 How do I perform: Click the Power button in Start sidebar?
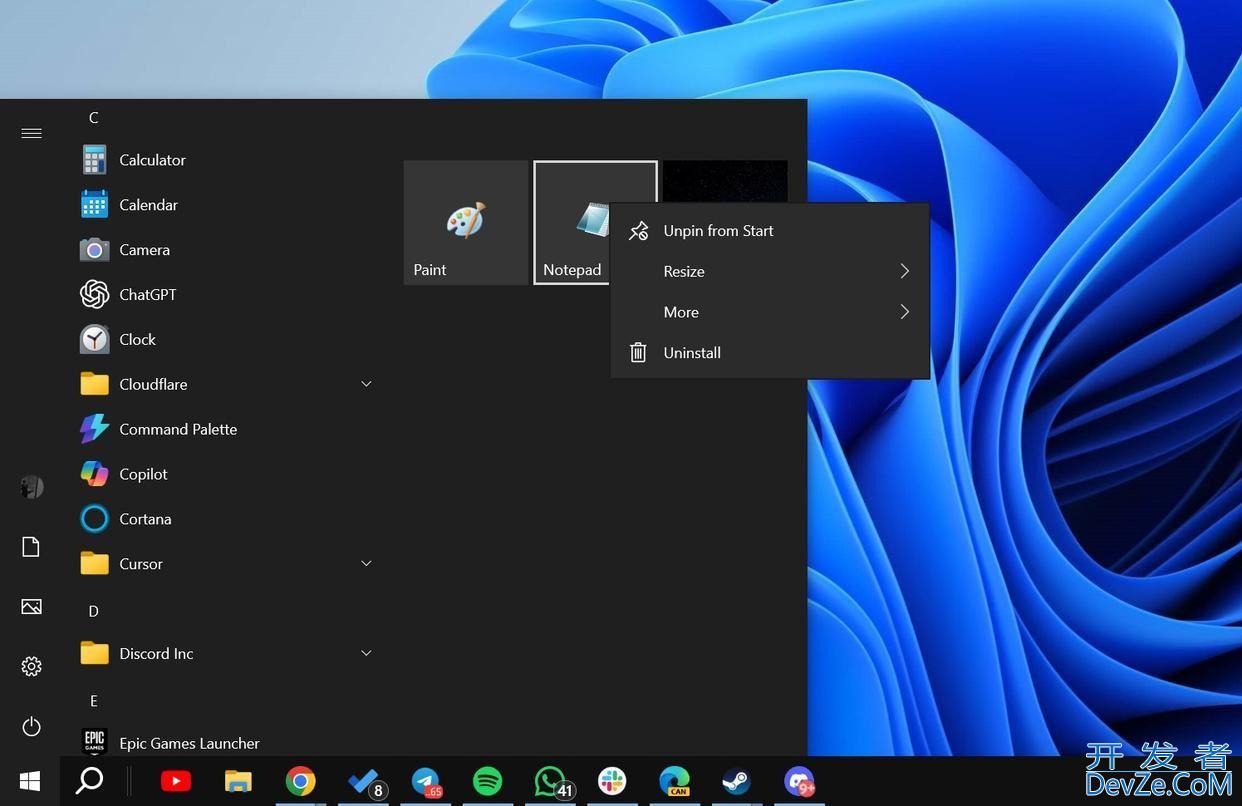[x=31, y=727]
